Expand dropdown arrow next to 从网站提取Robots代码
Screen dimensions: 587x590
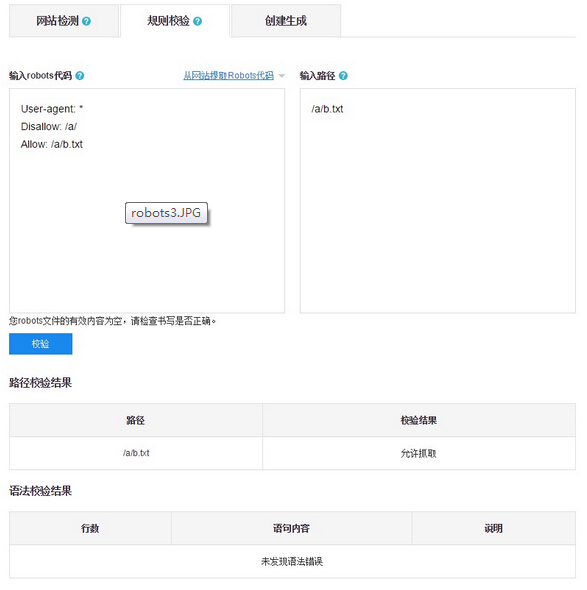point(281,76)
